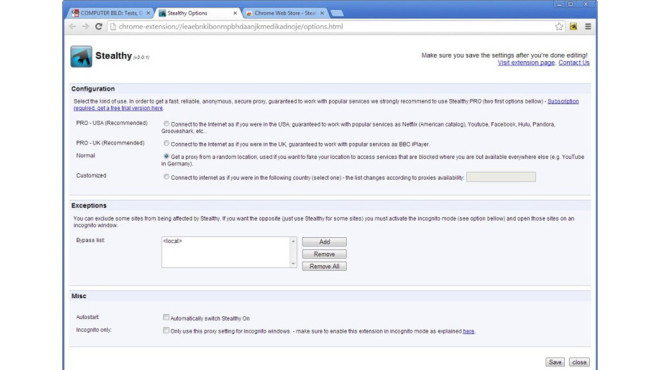
Task: Reload the Stealthy options page
Action: pos(99,26)
